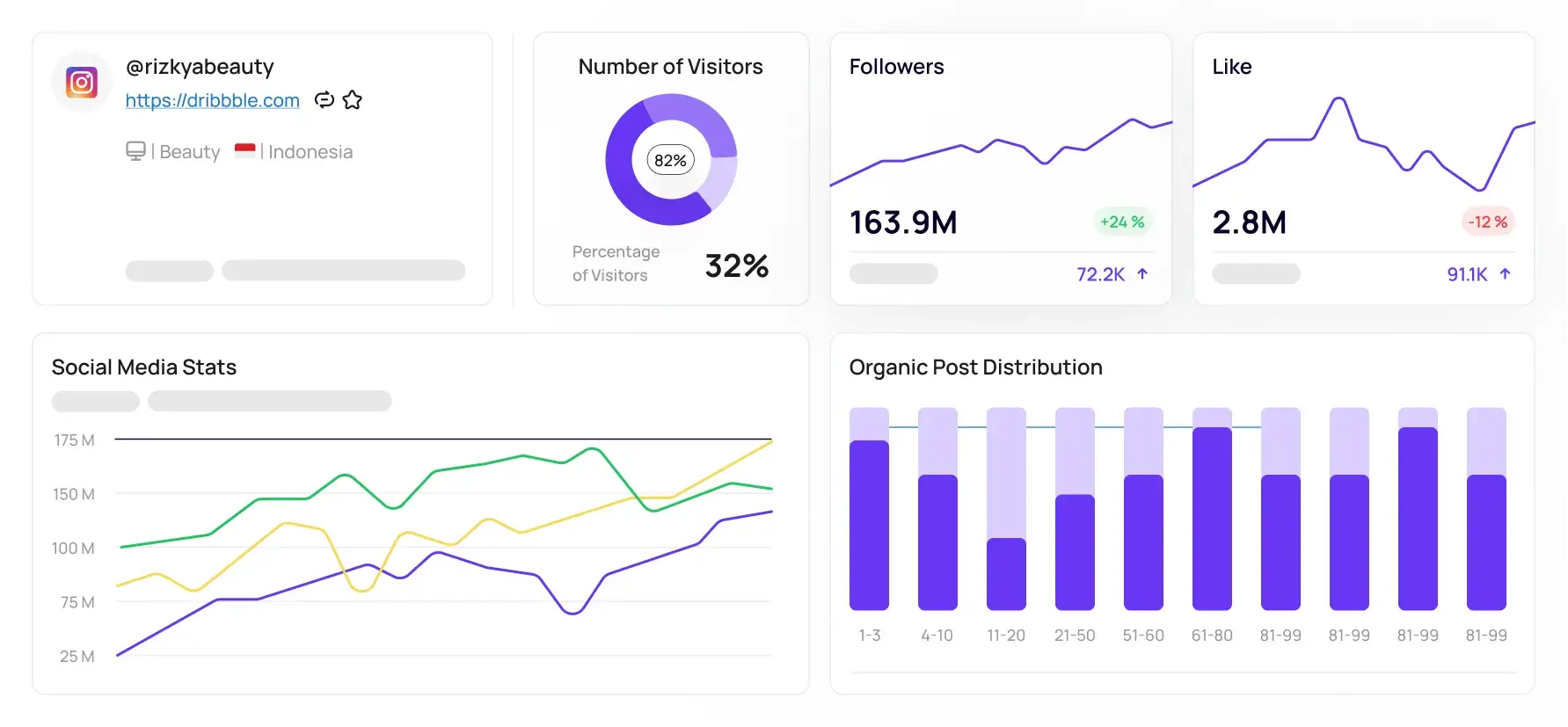
Task: Click the +24 % green badge
Action: (x=1122, y=222)
